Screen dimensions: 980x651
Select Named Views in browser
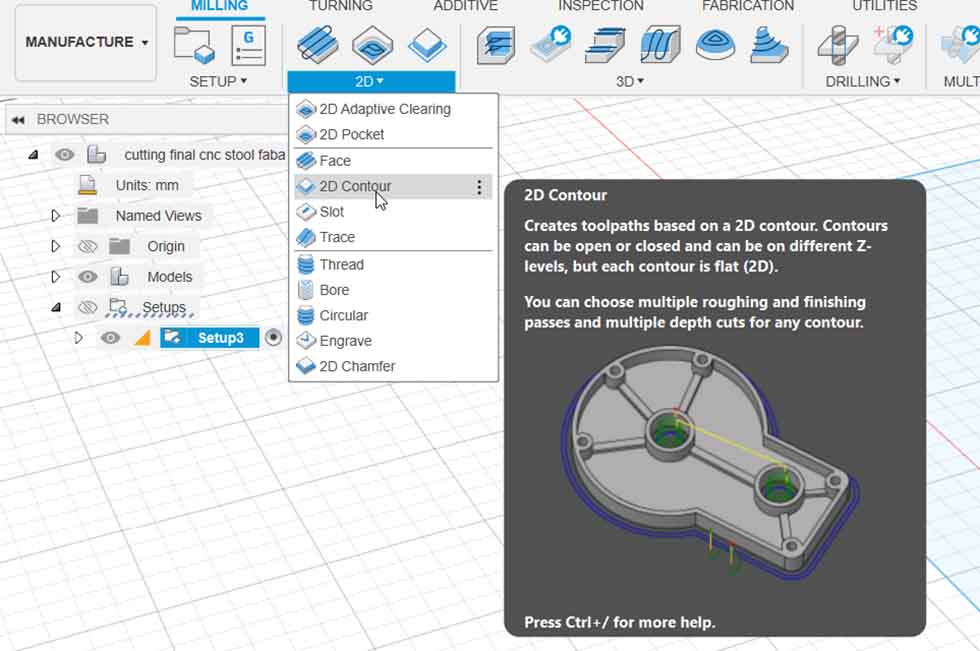tap(159, 216)
